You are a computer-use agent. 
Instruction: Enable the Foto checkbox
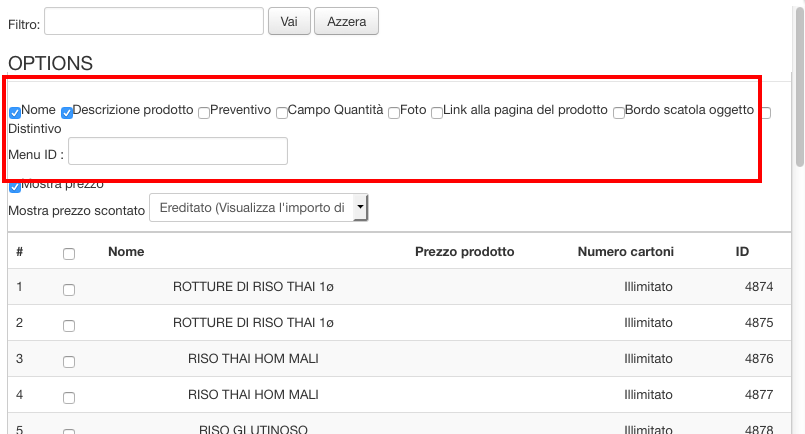coord(394,113)
